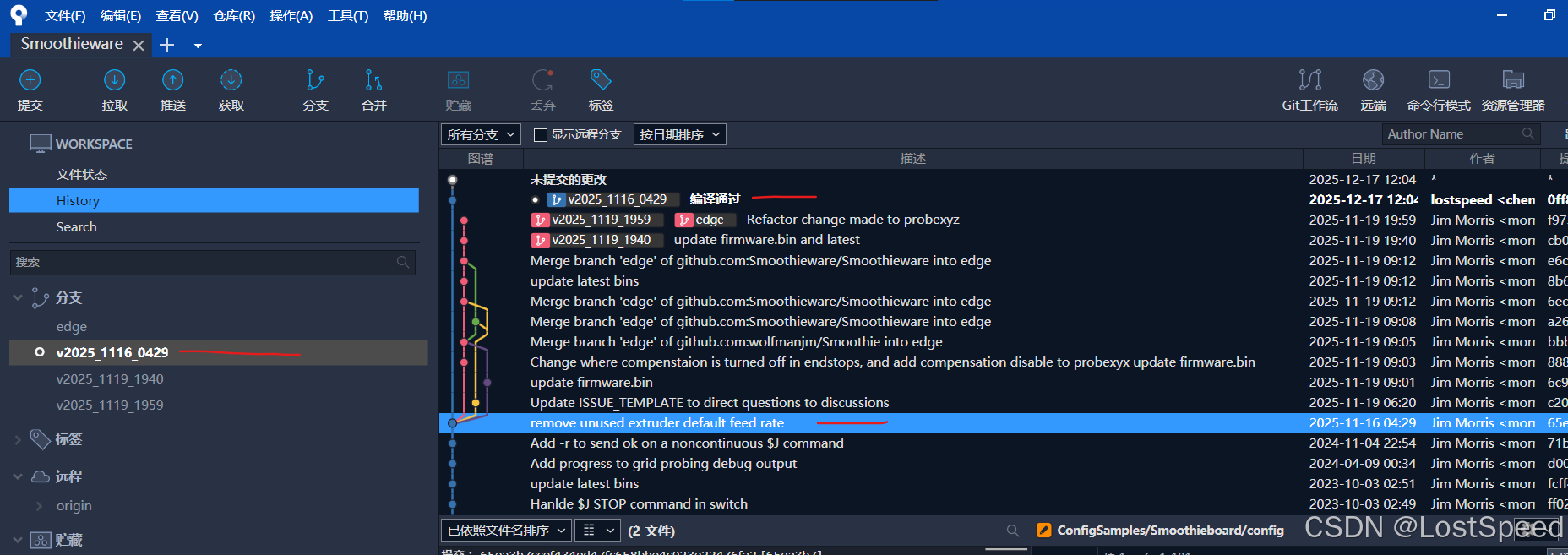Open the 帮助(H) menu
This screenshot has height=555, width=1568.
click(406, 16)
